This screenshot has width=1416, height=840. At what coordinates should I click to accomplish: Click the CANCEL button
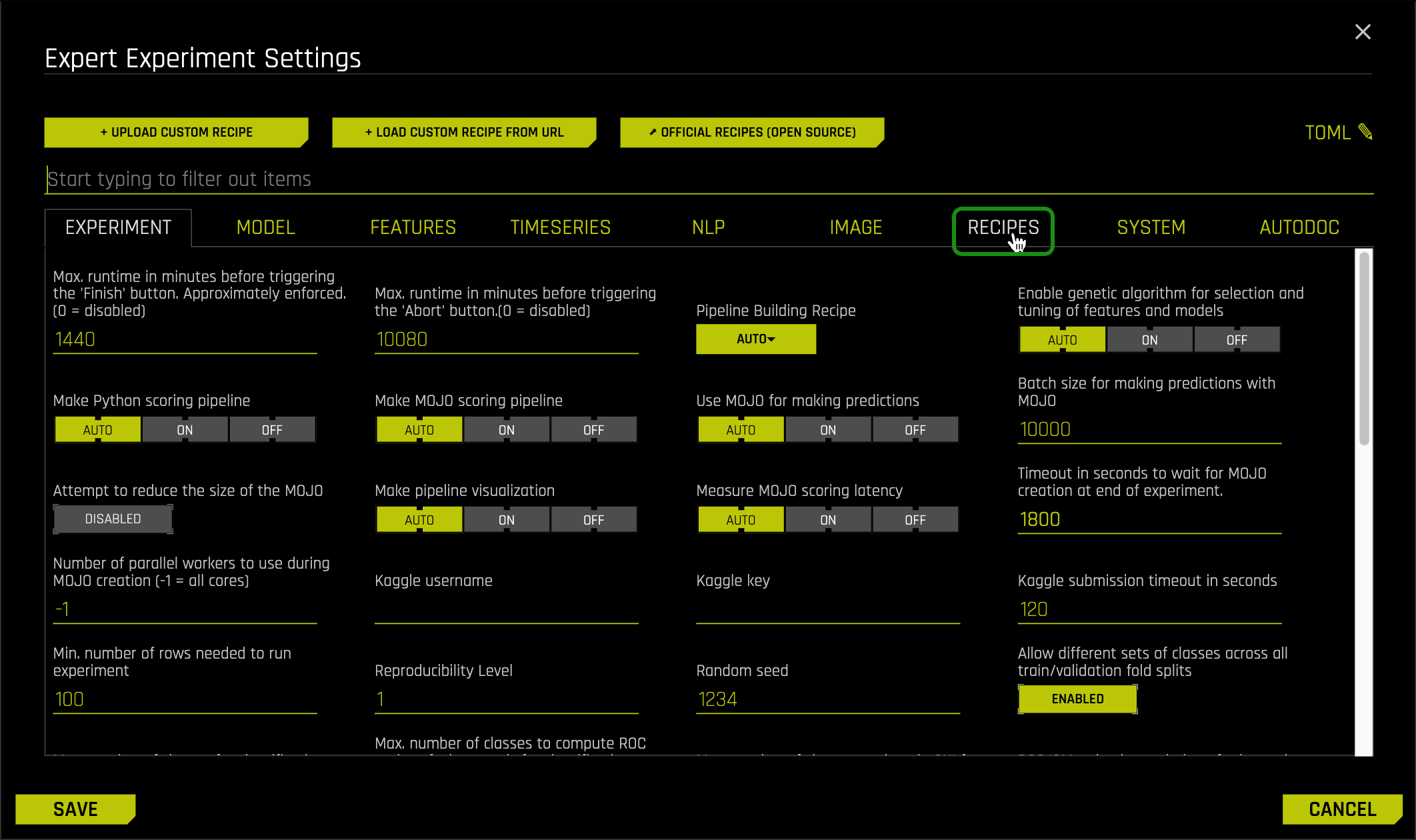click(x=1341, y=809)
